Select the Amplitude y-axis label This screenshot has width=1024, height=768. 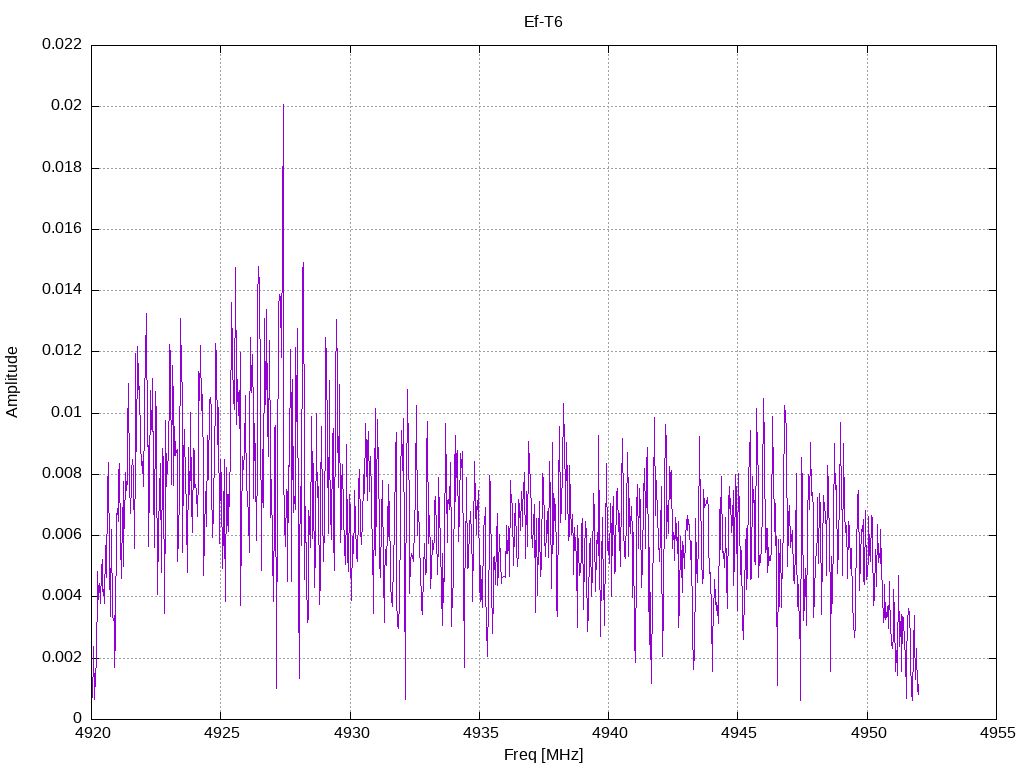click(12, 382)
